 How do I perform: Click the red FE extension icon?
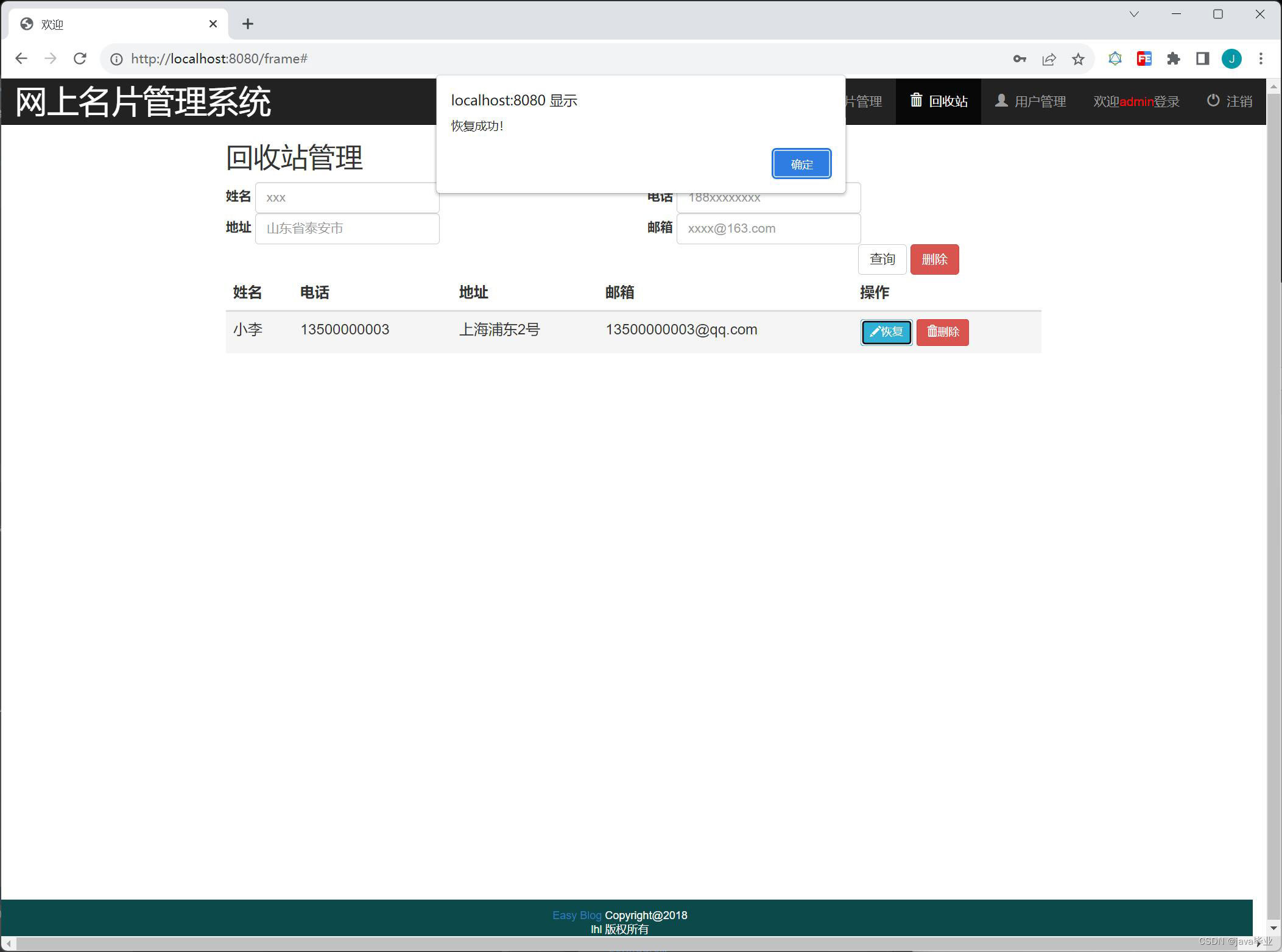tap(1144, 58)
